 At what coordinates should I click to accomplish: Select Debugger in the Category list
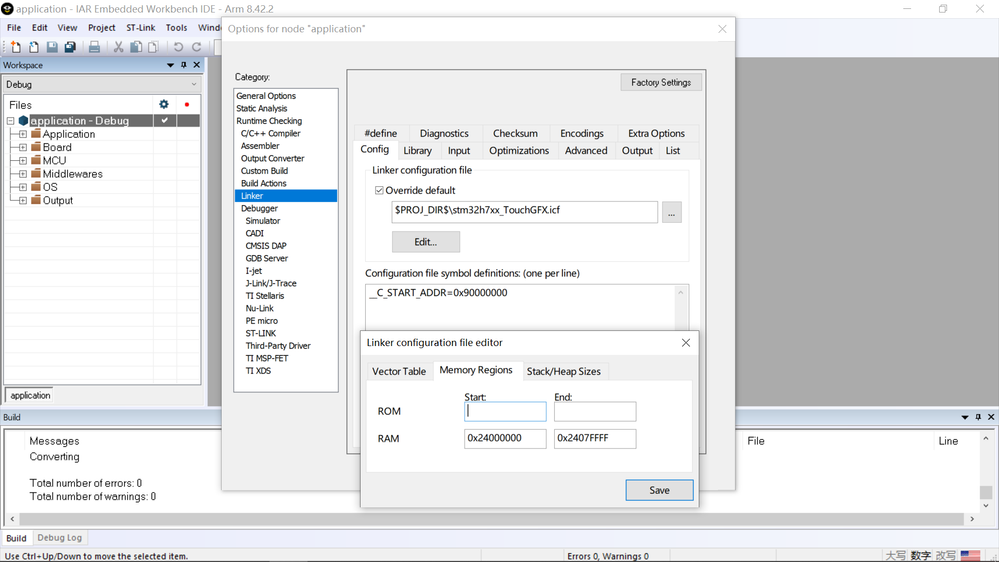coord(259,208)
